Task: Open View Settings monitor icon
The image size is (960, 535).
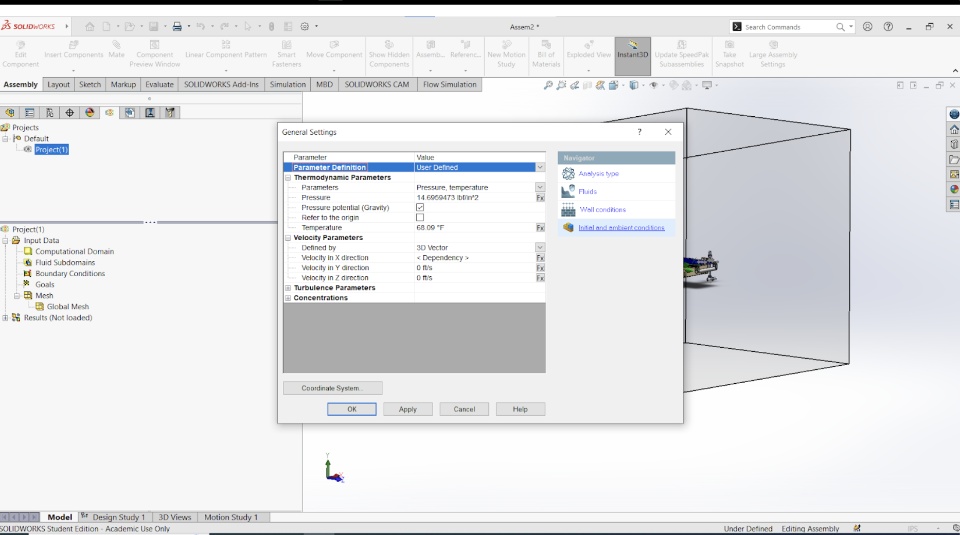Action: (x=707, y=85)
